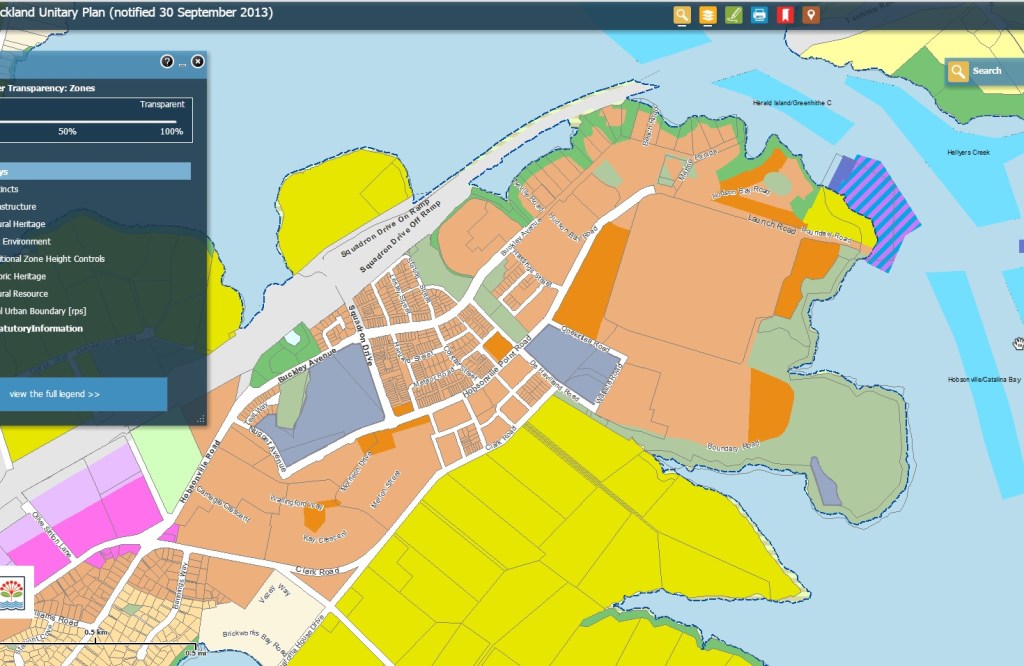The height and width of the screenshot is (666, 1024).
Task: Select the green Draw tool icon
Action: pos(733,14)
